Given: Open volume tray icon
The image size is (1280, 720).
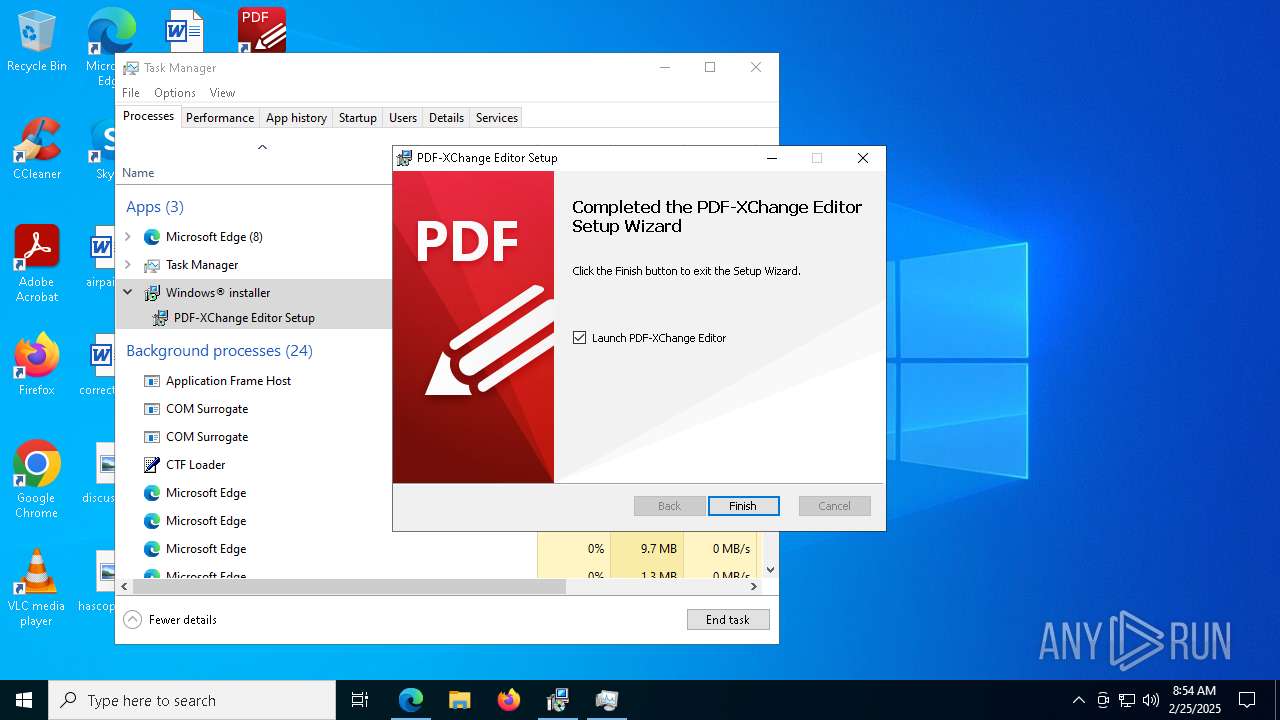Looking at the screenshot, I should click(x=1151, y=700).
